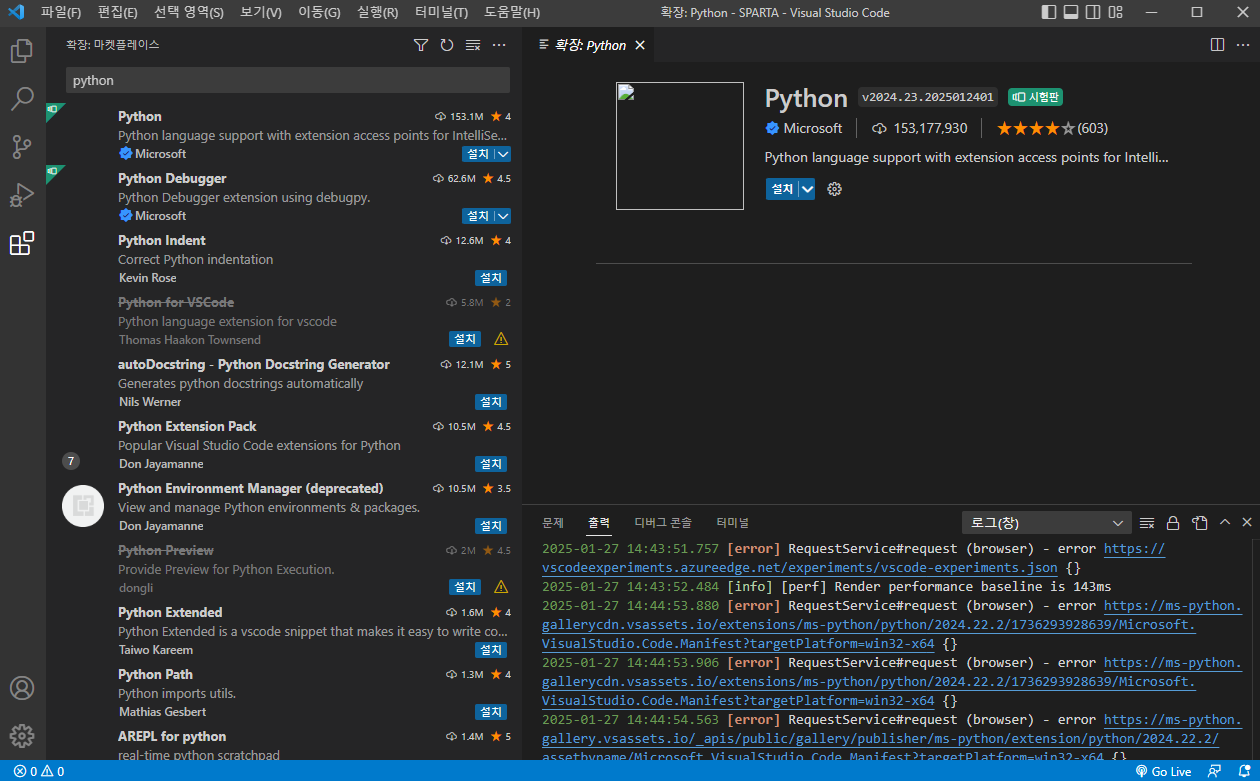Open feedback icon in status bar

coord(1214,771)
